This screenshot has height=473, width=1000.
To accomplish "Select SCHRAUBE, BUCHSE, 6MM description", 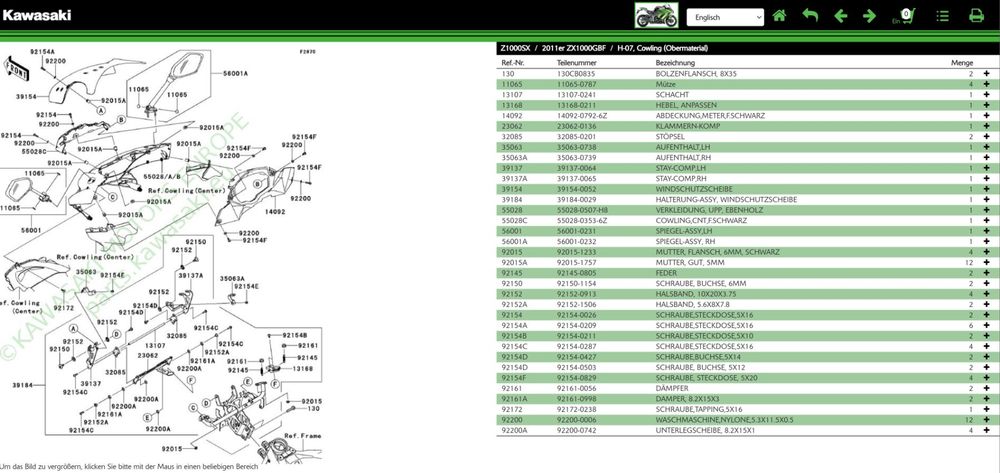I will (701, 284).
